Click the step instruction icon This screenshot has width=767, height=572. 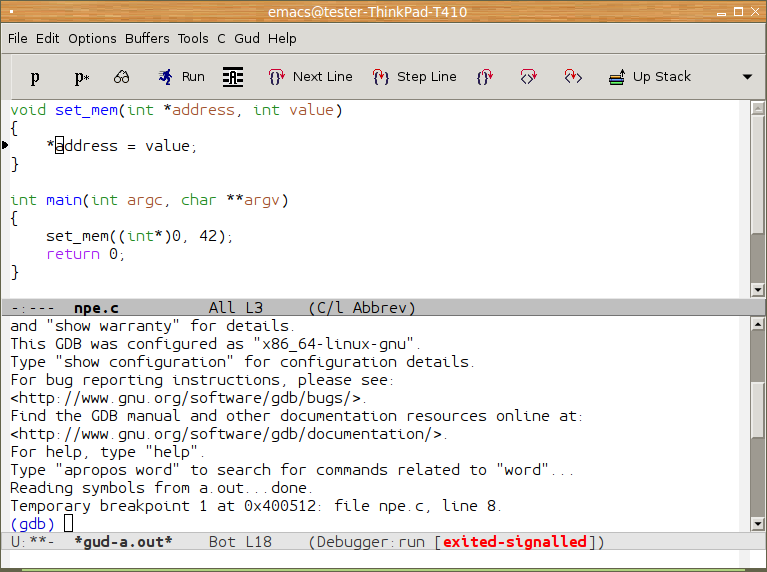pyautogui.click(x=573, y=77)
